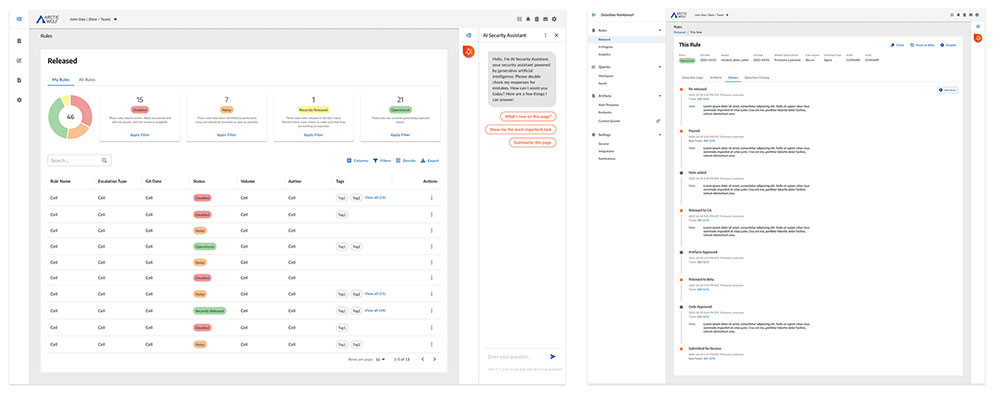
Task: Click the Released breadcrumb link in This Rule window
Action: [679, 32]
